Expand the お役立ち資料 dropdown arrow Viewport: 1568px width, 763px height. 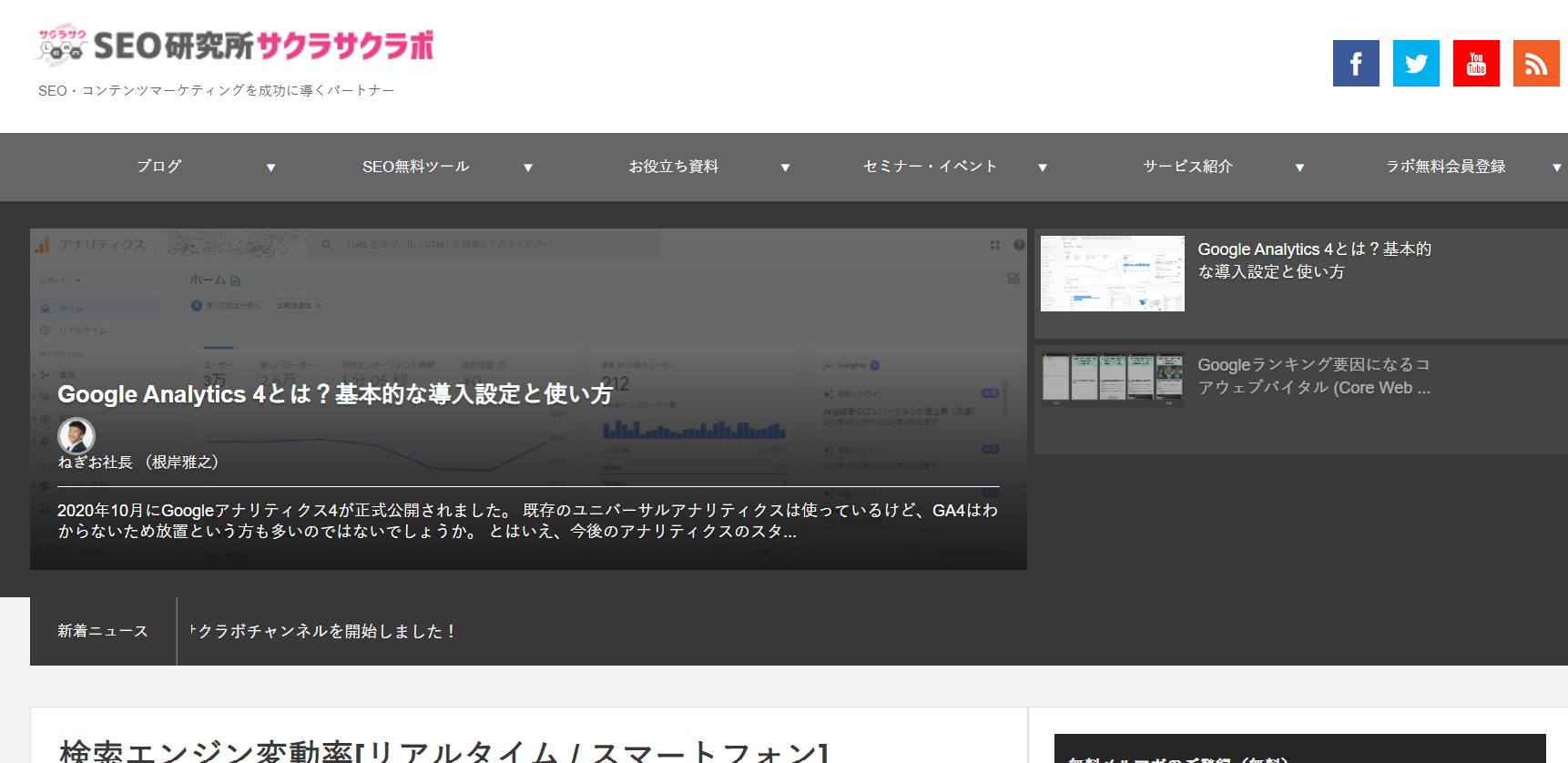point(785,168)
